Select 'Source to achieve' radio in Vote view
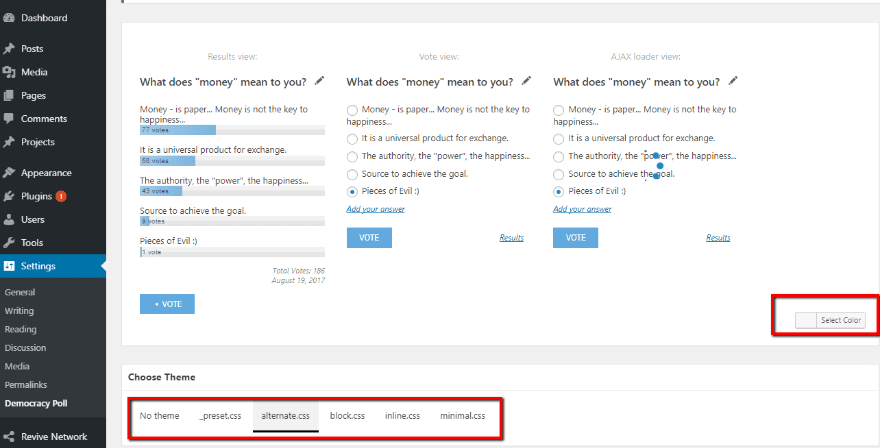Screen dimensions: 880x448 pyautogui.click(x=352, y=175)
